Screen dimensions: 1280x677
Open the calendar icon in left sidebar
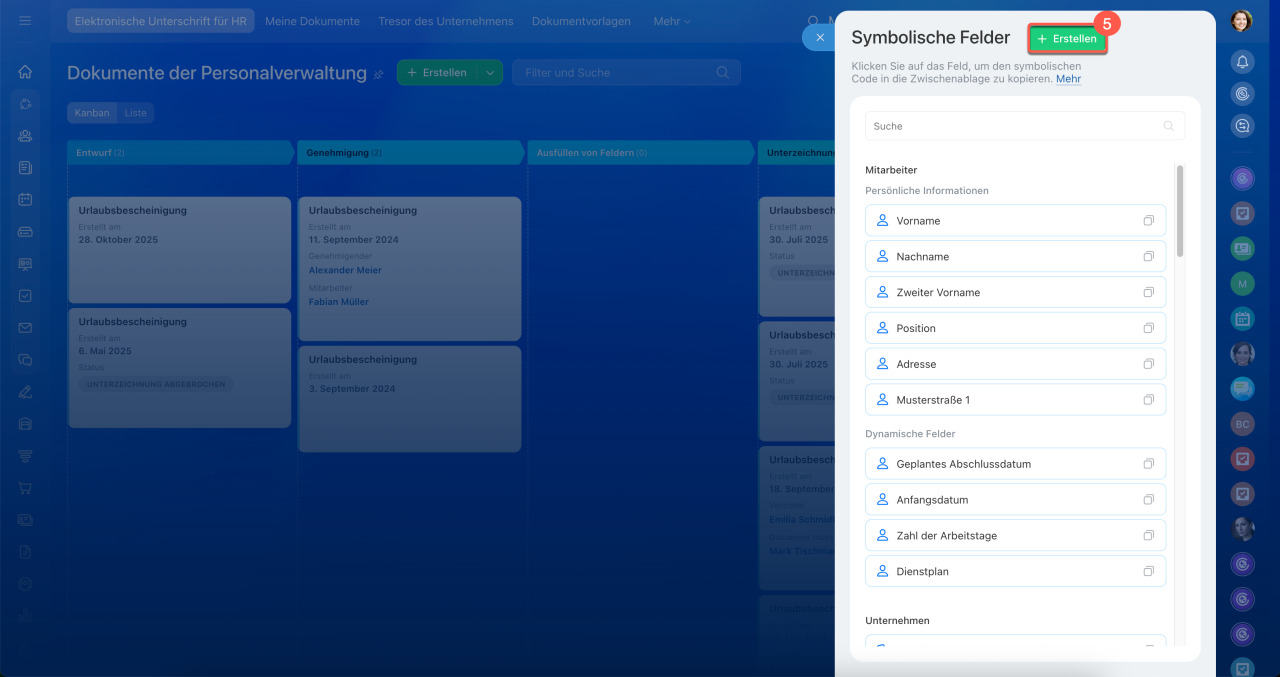[x=25, y=200]
